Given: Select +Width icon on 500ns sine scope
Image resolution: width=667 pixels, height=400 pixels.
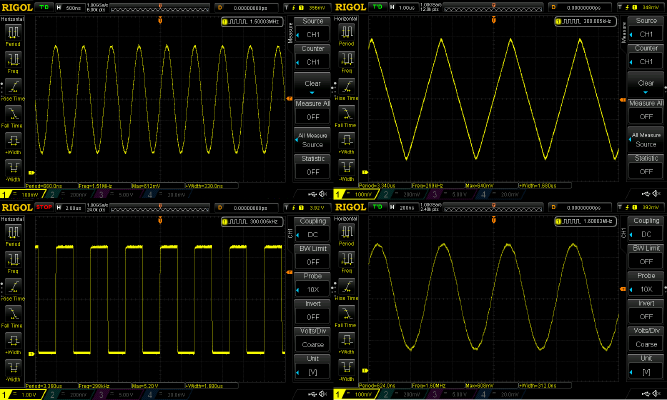Looking at the screenshot, I should point(13,140).
